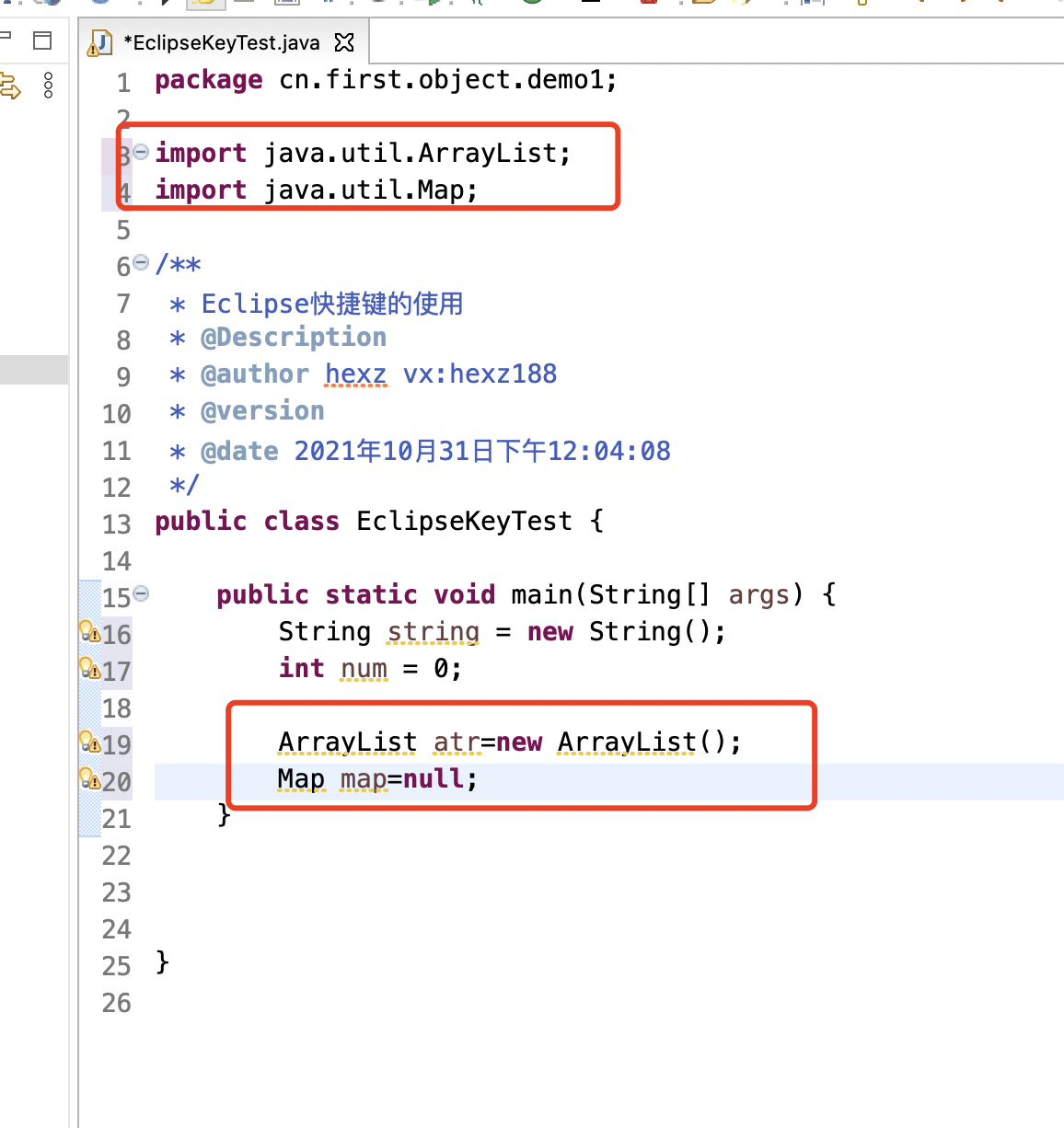Viewport: 1064px width, 1128px height.
Task: Click the Java file icon on editor tab
Action: [x=100, y=42]
